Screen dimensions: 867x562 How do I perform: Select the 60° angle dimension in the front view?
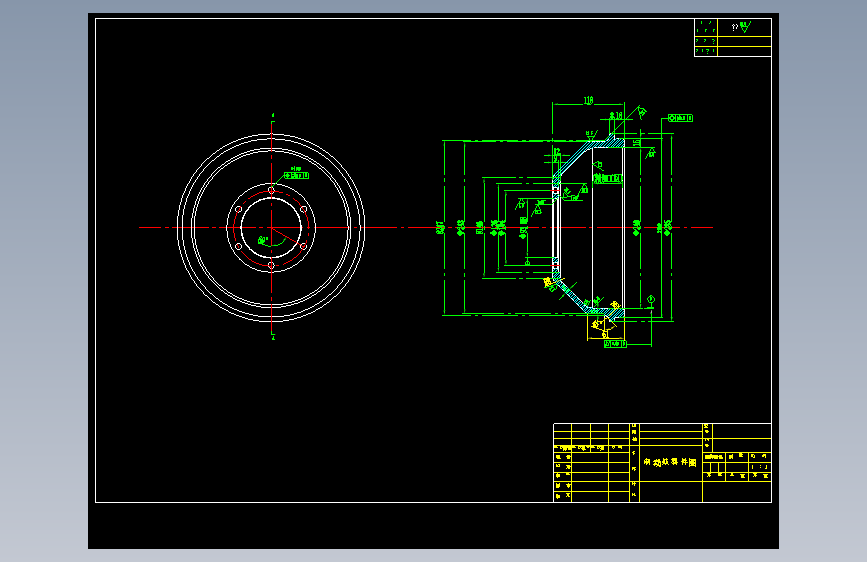pos(263,240)
